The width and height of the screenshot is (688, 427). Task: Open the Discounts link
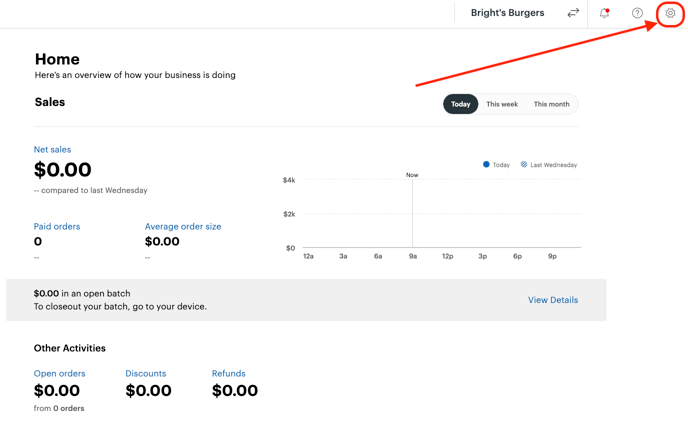pos(146,373)
